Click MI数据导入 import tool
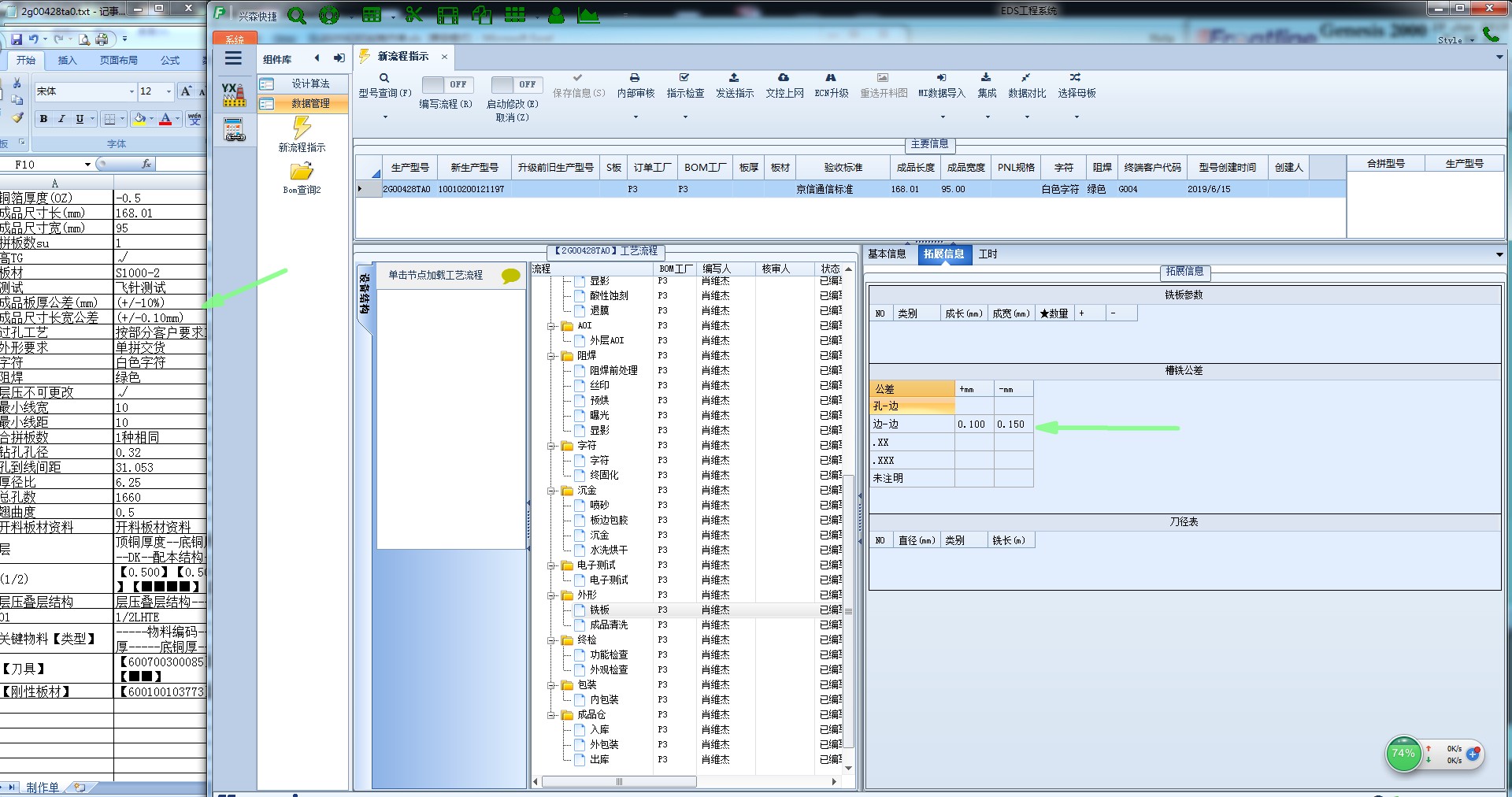 pyautogui.click(x=941, y=86)
